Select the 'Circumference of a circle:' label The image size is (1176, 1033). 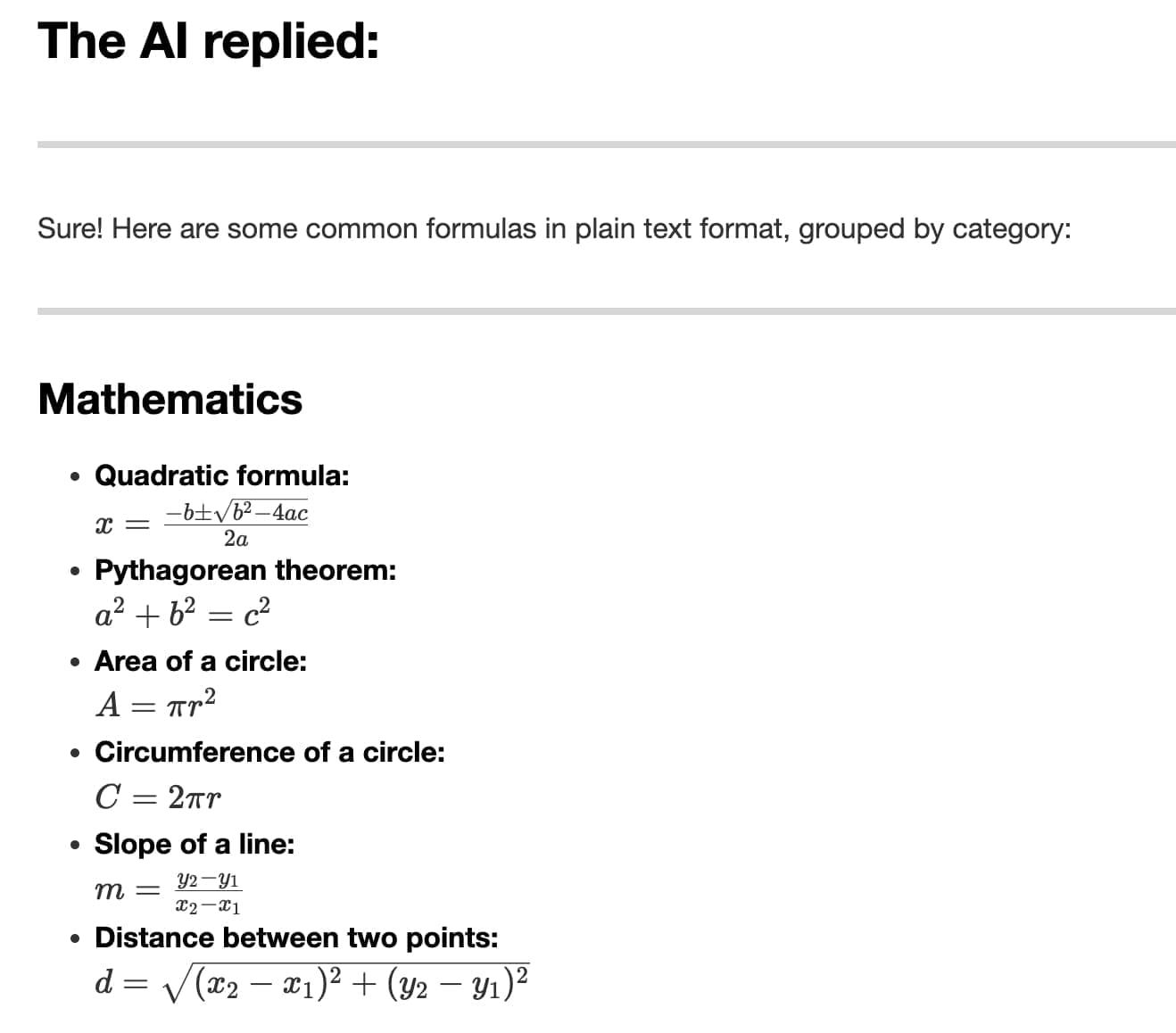pyautogui.click(x=269, y=752)
